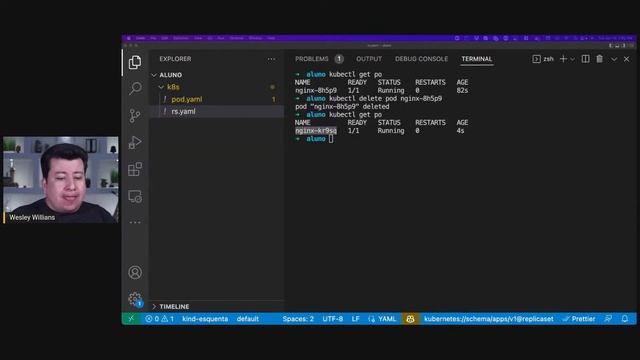The height and width of the screenshot is (360, 640).
Task: Create a new terminal with plus icon
Action: click(x=563, y=59)
